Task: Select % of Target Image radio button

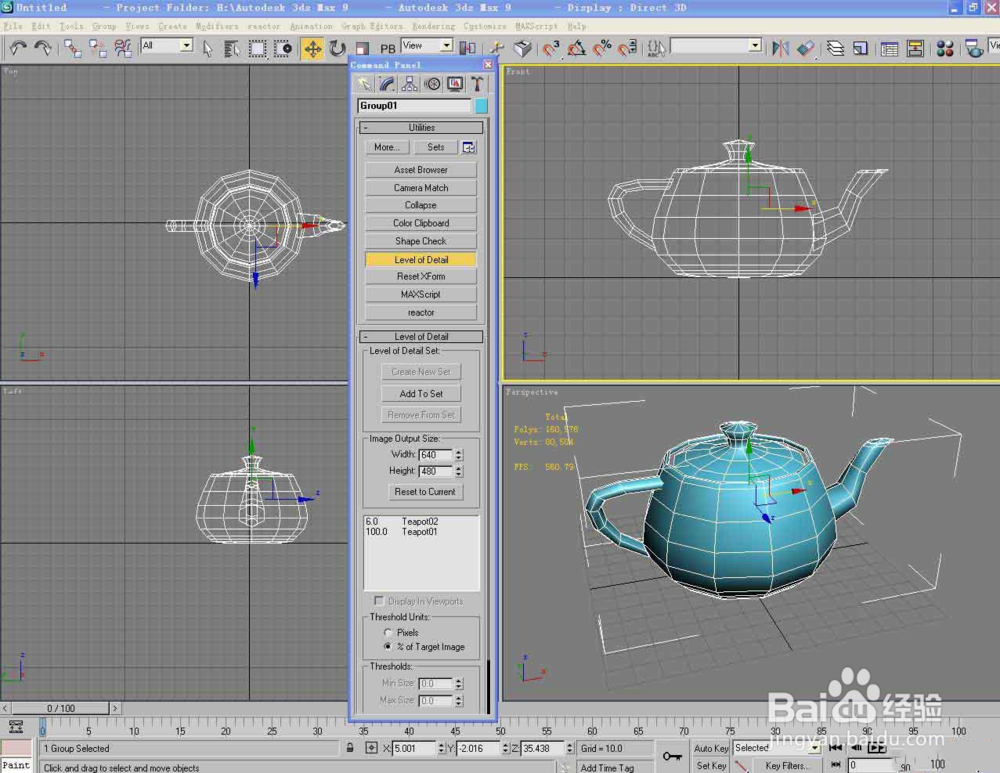Action: tap(388, 646)
